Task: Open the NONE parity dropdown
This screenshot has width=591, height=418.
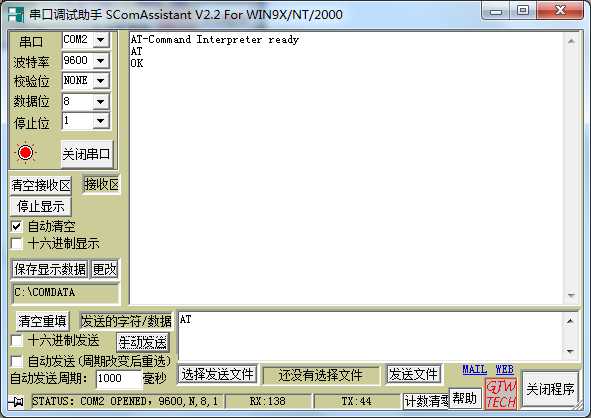Action: pos(101,80)
